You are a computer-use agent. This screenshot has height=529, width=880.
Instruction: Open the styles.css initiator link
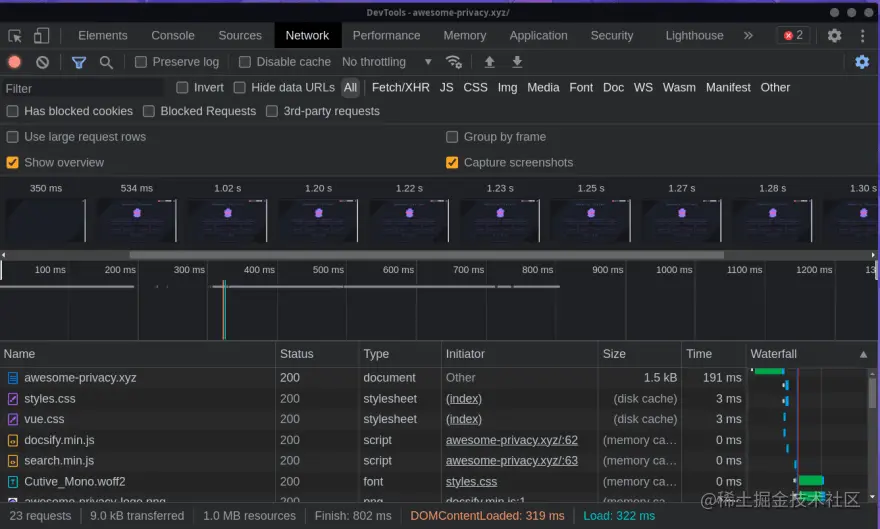pyautogui.click(x=471, y=482)
